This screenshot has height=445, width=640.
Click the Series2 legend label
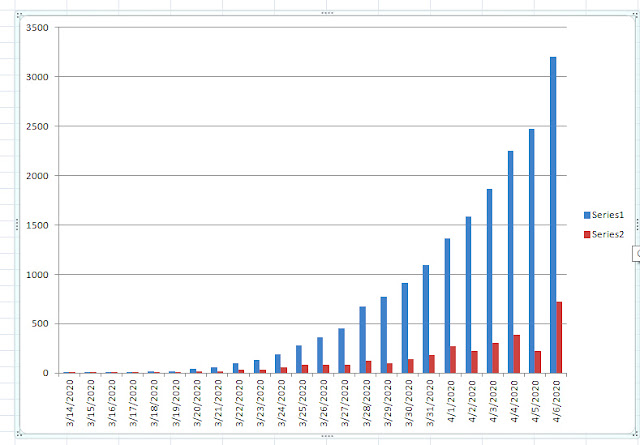click(608, 234)
